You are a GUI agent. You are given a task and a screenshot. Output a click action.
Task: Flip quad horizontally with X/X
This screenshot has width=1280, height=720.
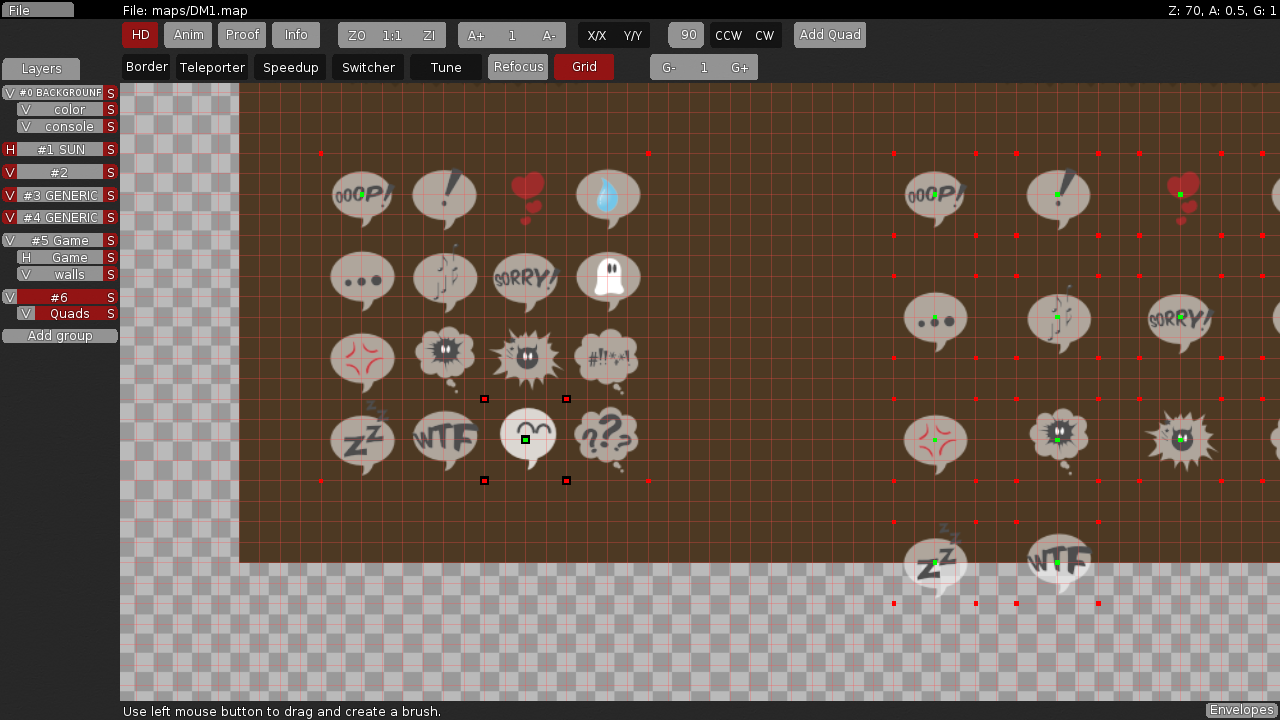point(596,35)
